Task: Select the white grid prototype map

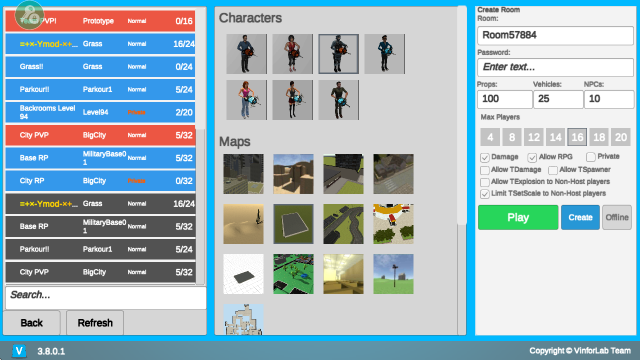Action: point(243,274)
